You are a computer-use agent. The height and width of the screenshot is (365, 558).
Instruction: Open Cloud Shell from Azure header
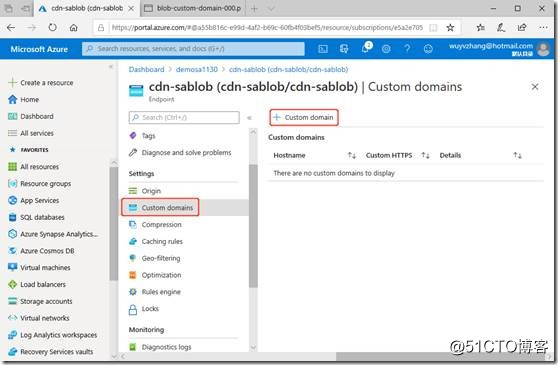pos(323,49)
